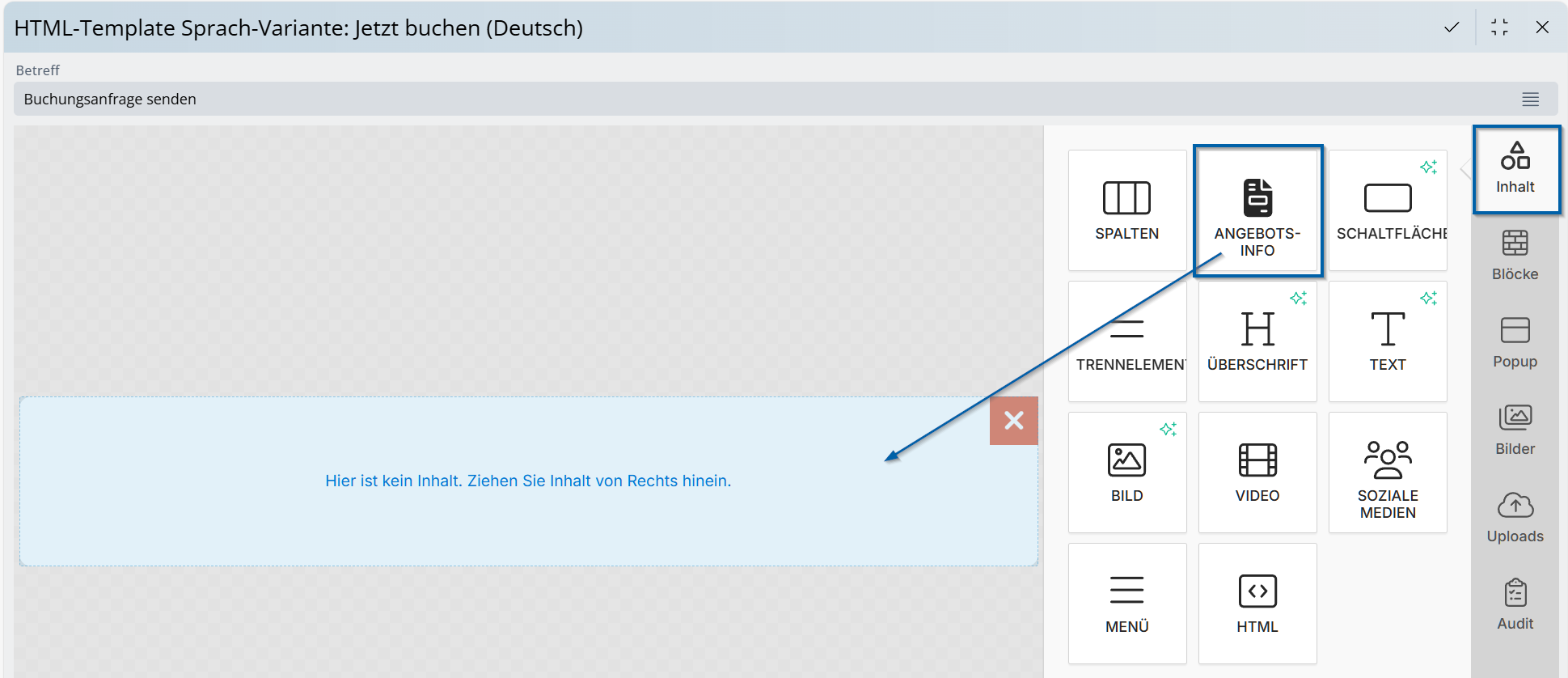Open the Popup sidebar tab

point(1515,343)
